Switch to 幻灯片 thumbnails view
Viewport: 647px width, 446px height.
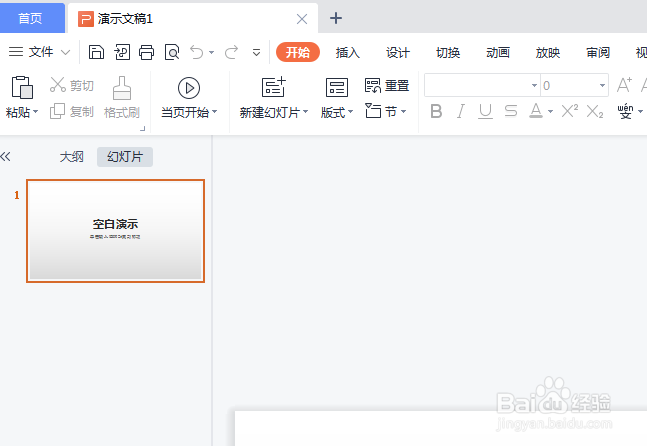pos(125,157)
